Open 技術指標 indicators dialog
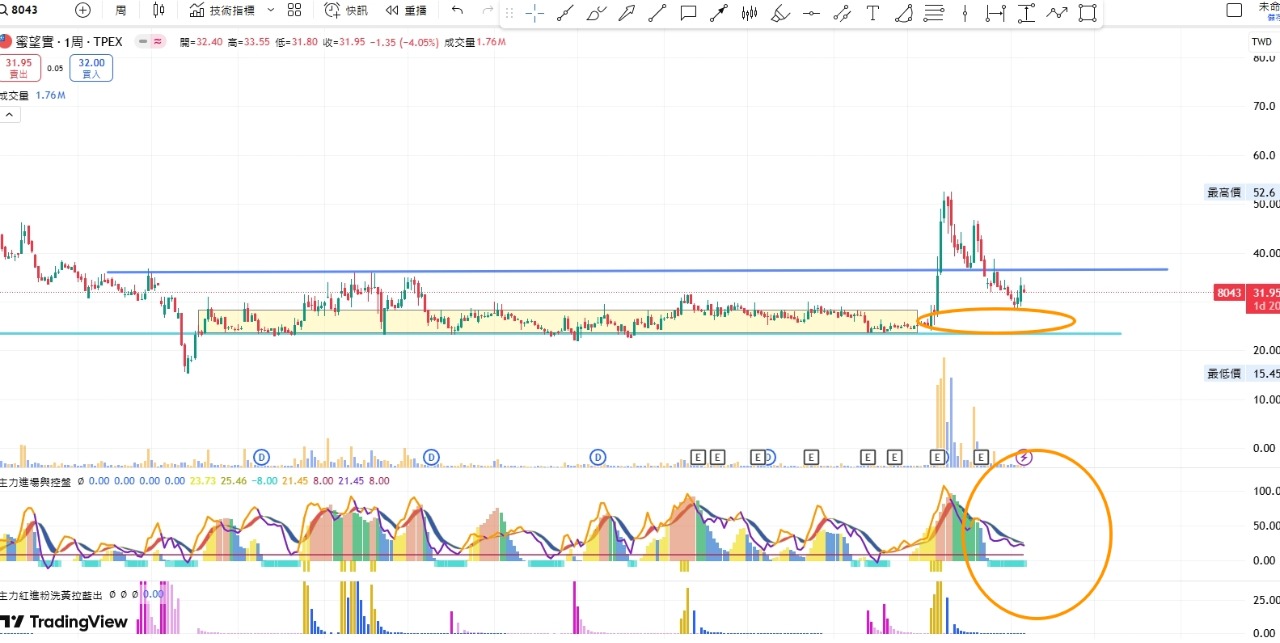Screen dimensions: 1280x643 point(222,10)
